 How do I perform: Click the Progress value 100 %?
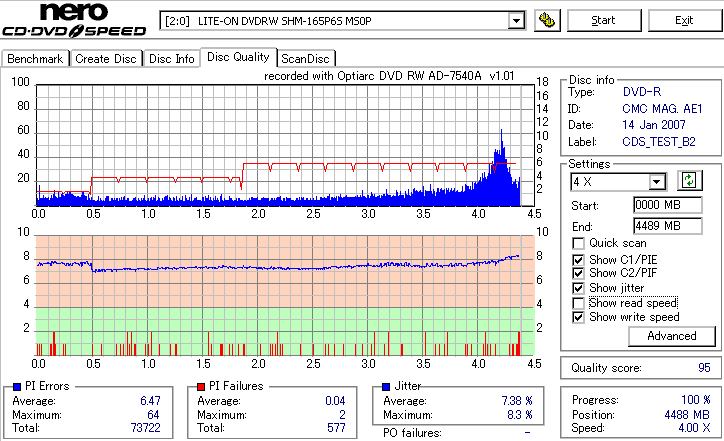(x=696, y=400)
